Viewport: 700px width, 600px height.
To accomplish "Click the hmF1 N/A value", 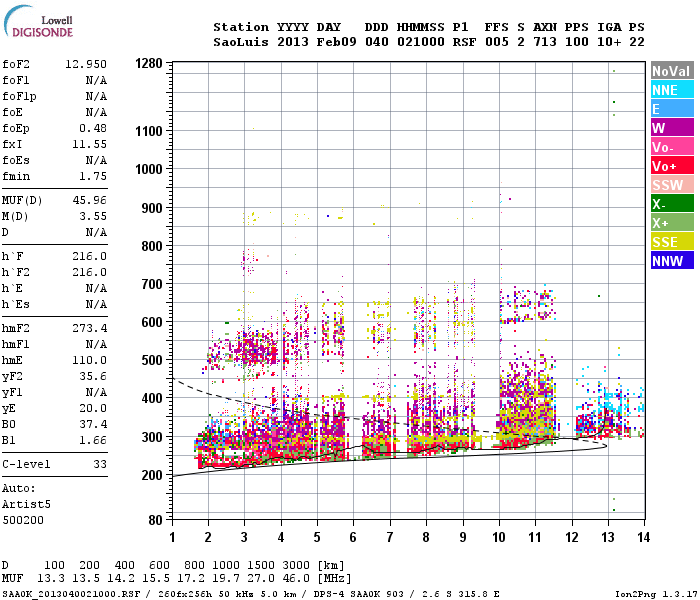I will pyautogui.click(x=96, y=344).
